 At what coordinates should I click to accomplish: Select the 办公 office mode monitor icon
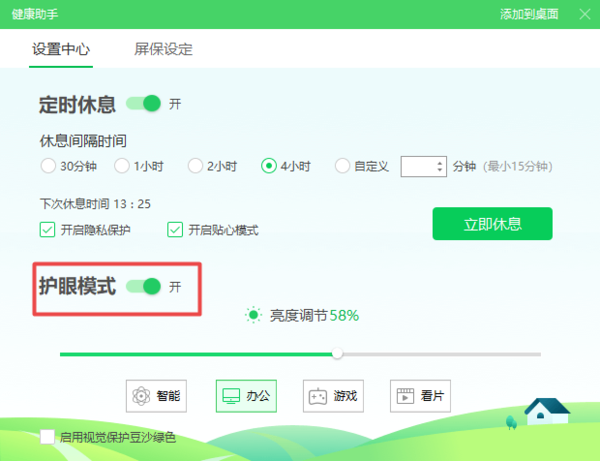click(230, 395)
